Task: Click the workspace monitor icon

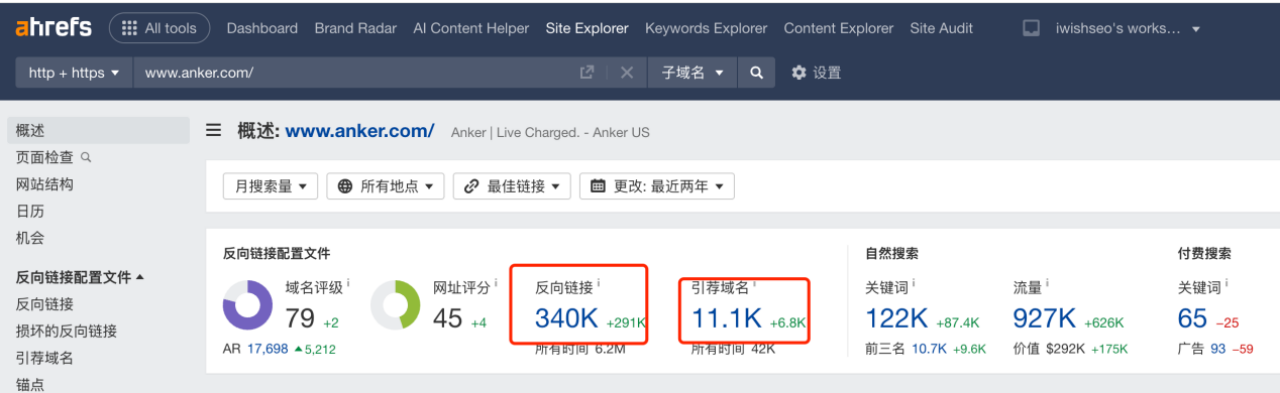Action: coord(1031,29)
